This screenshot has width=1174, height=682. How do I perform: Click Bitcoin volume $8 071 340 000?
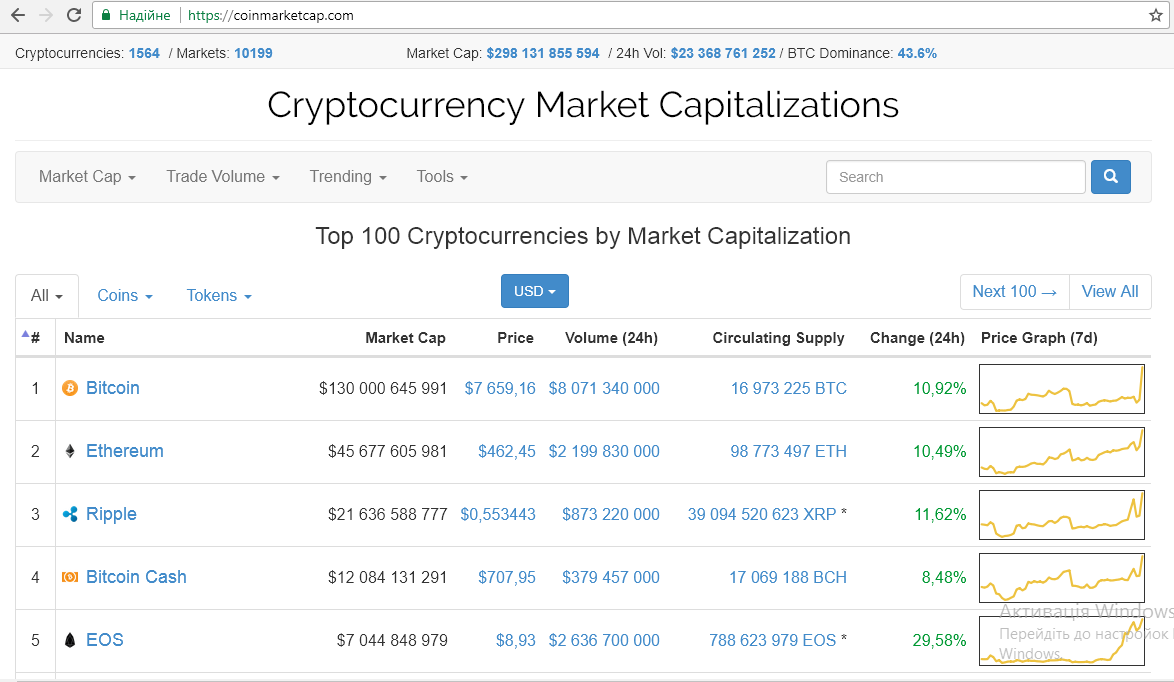coord(604,389)
